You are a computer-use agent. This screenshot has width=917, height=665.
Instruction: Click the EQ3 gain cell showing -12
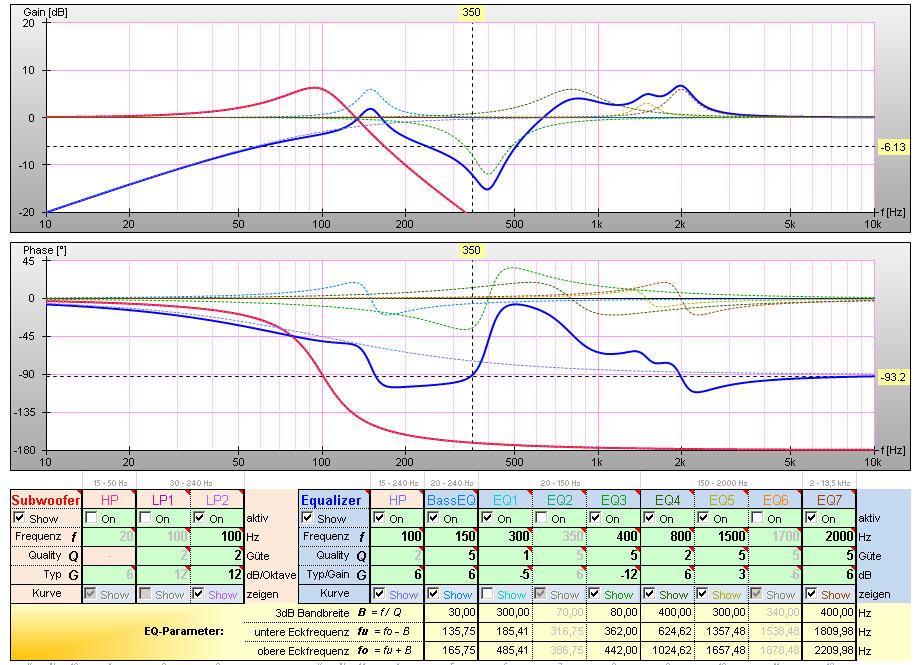614,575
